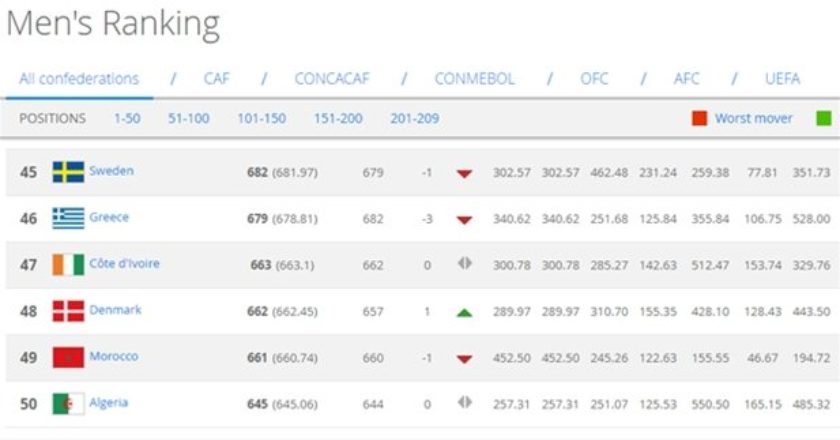
Task: Open the Greece team link
Action: [109, 217]
